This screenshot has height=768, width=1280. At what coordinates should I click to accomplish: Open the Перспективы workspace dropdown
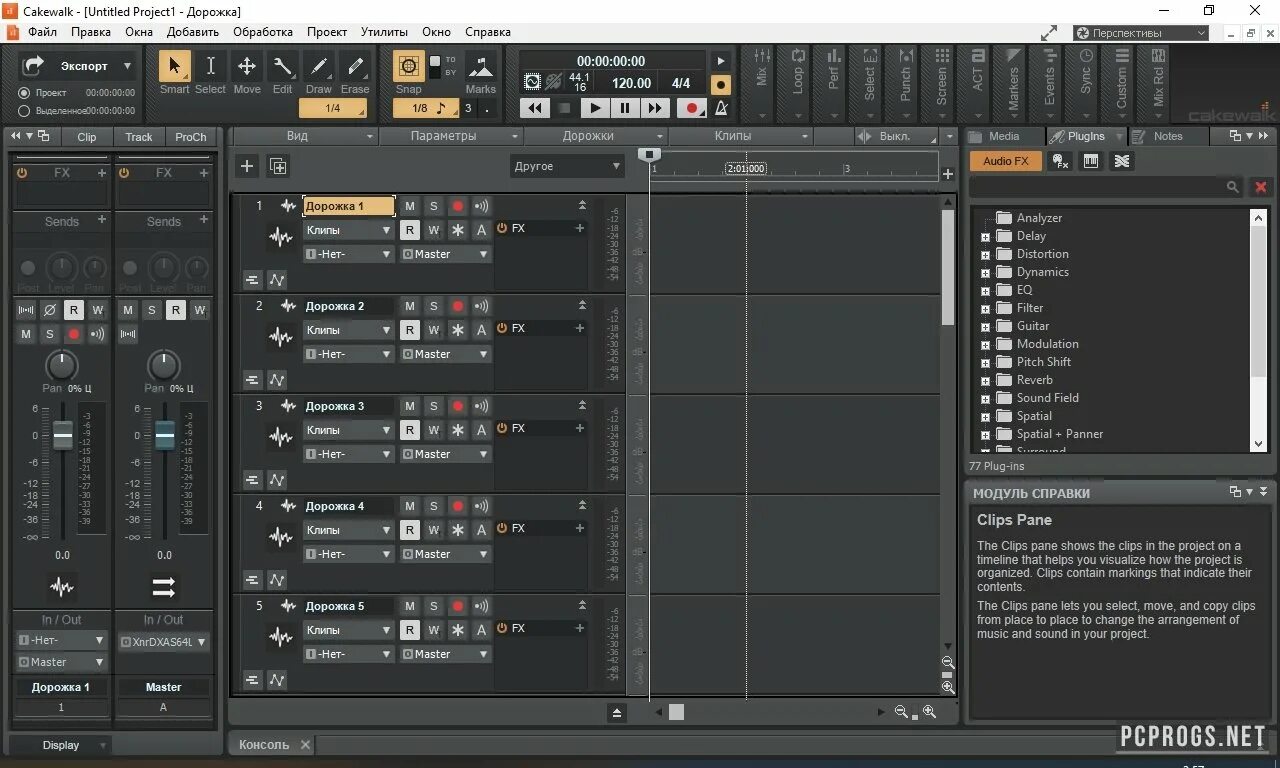[x=1141, y=33]
